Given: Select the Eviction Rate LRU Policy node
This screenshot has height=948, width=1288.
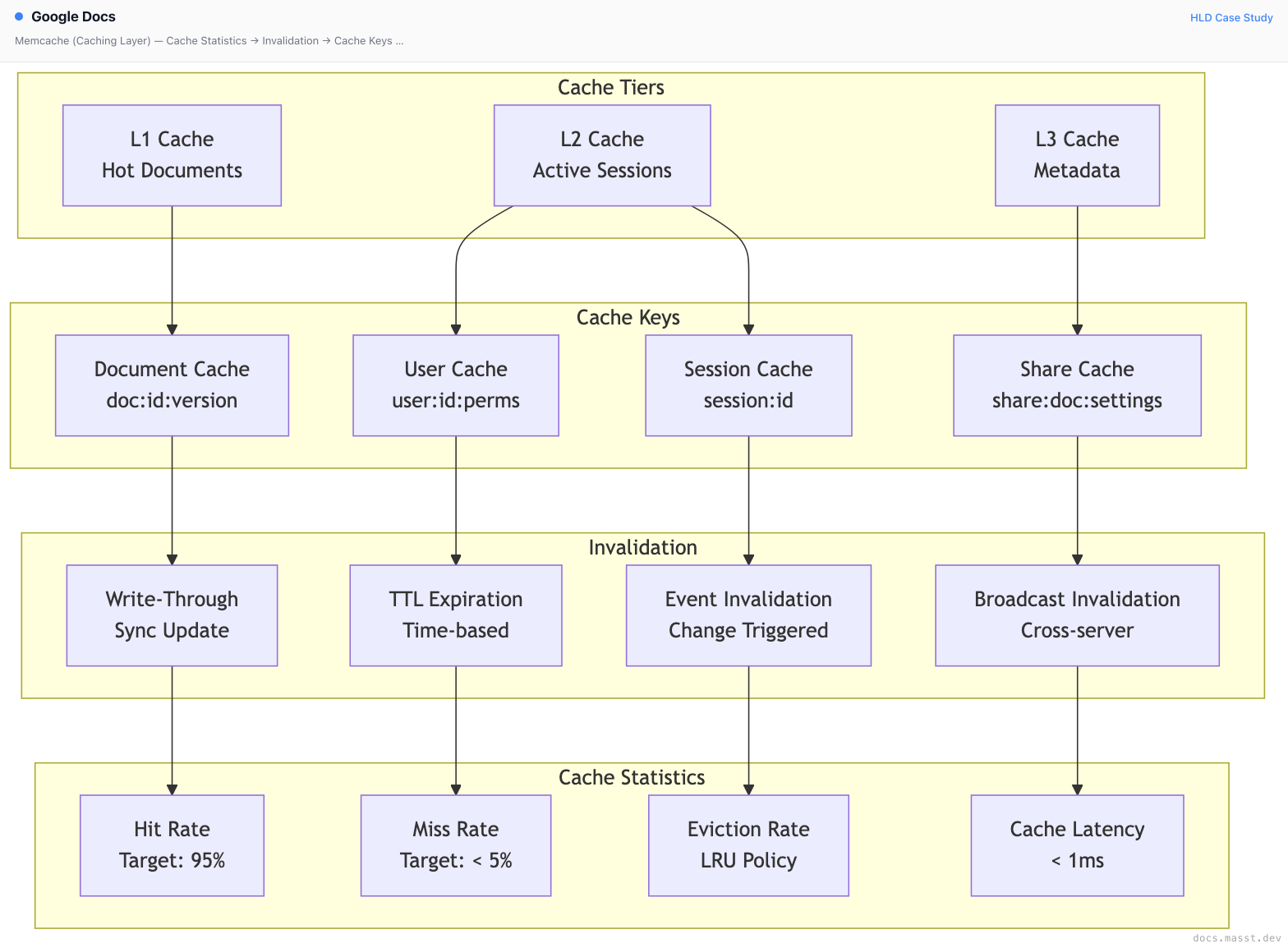Looking at the screenshot, I should [748, 845].
